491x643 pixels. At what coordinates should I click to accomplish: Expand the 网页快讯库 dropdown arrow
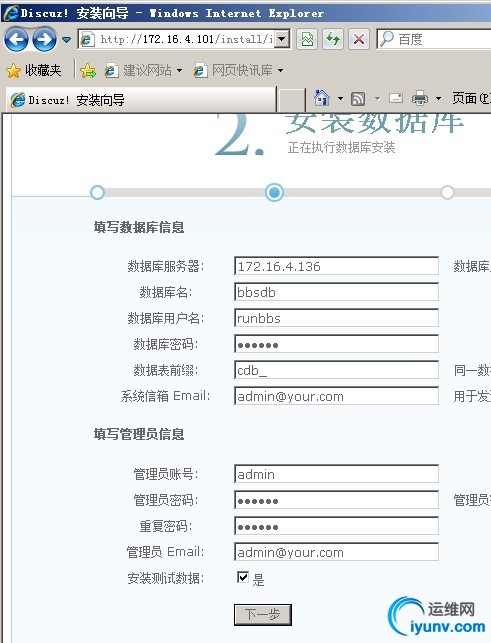[281, 71]
